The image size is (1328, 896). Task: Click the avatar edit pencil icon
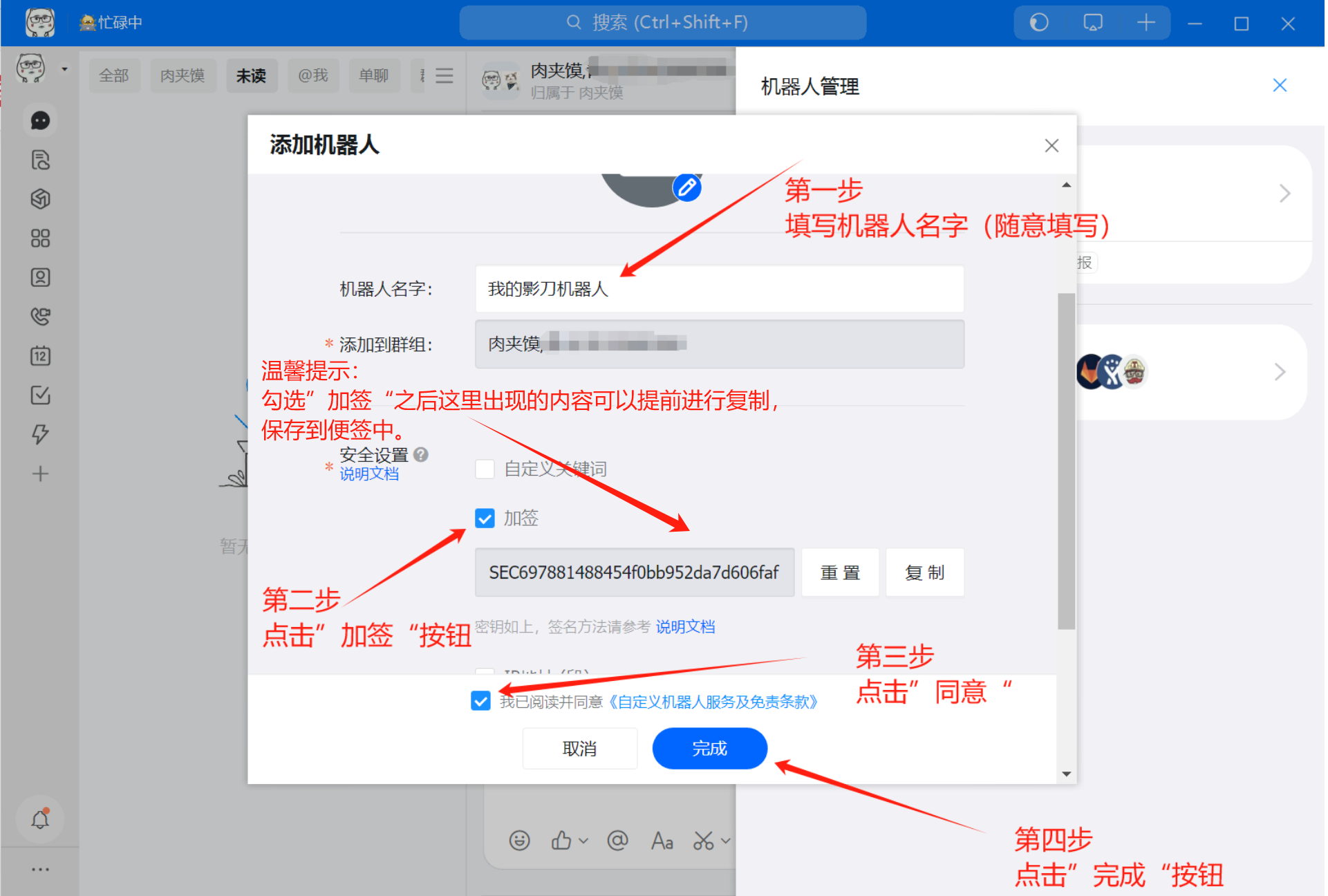[686, 187]
